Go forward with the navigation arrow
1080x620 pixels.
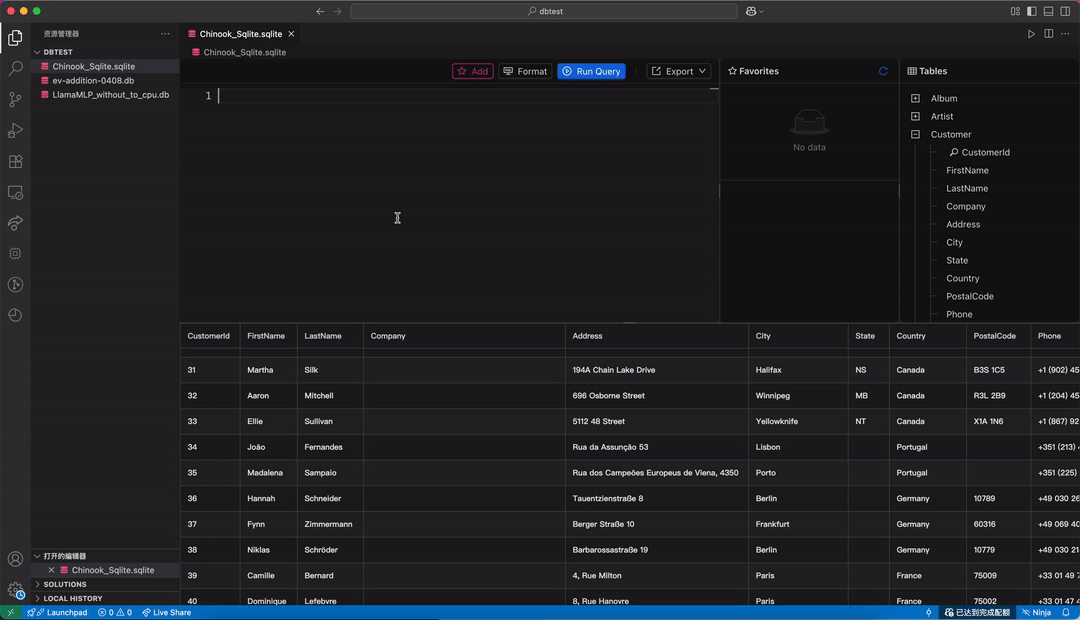coord(338,11)
